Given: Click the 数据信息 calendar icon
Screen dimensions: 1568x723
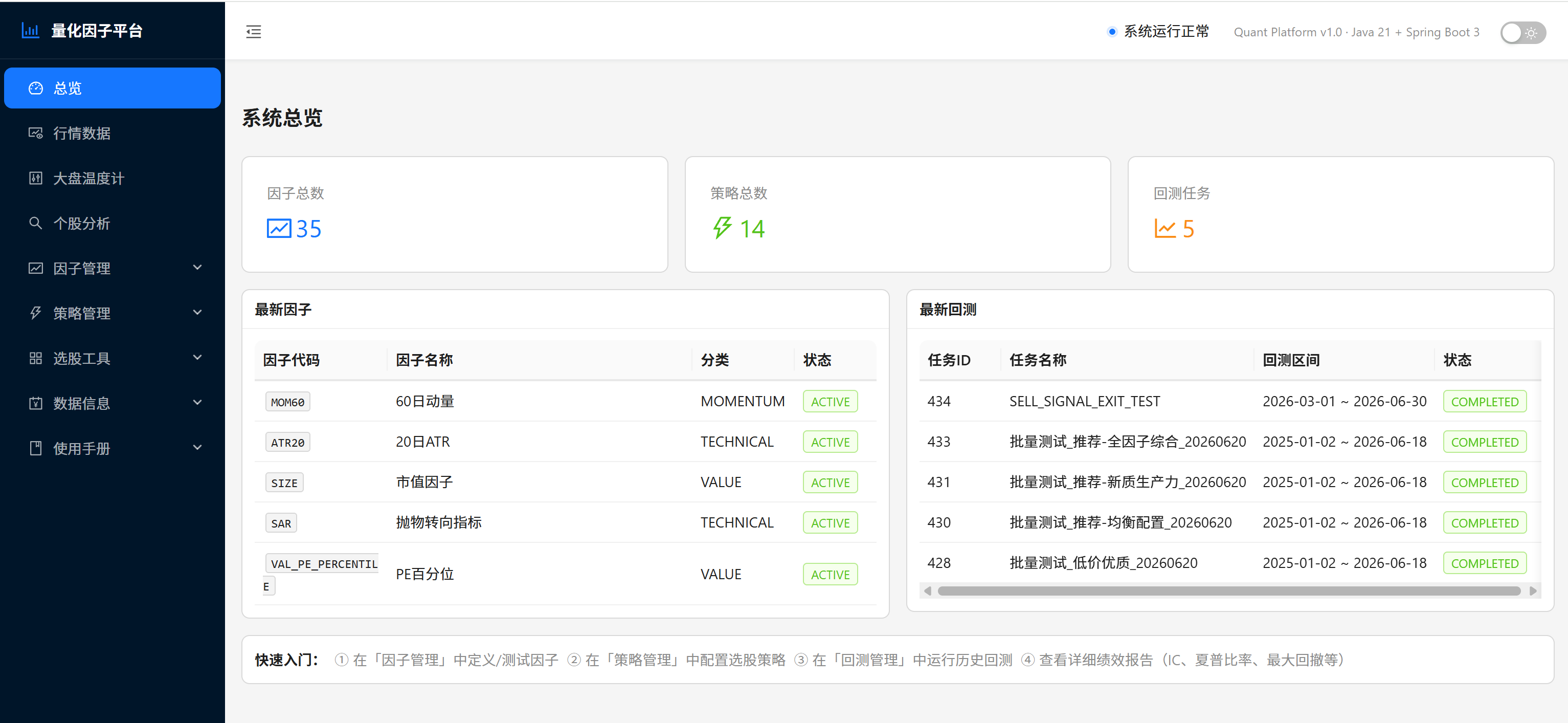Looking at the screenshot, I should 36,403.
